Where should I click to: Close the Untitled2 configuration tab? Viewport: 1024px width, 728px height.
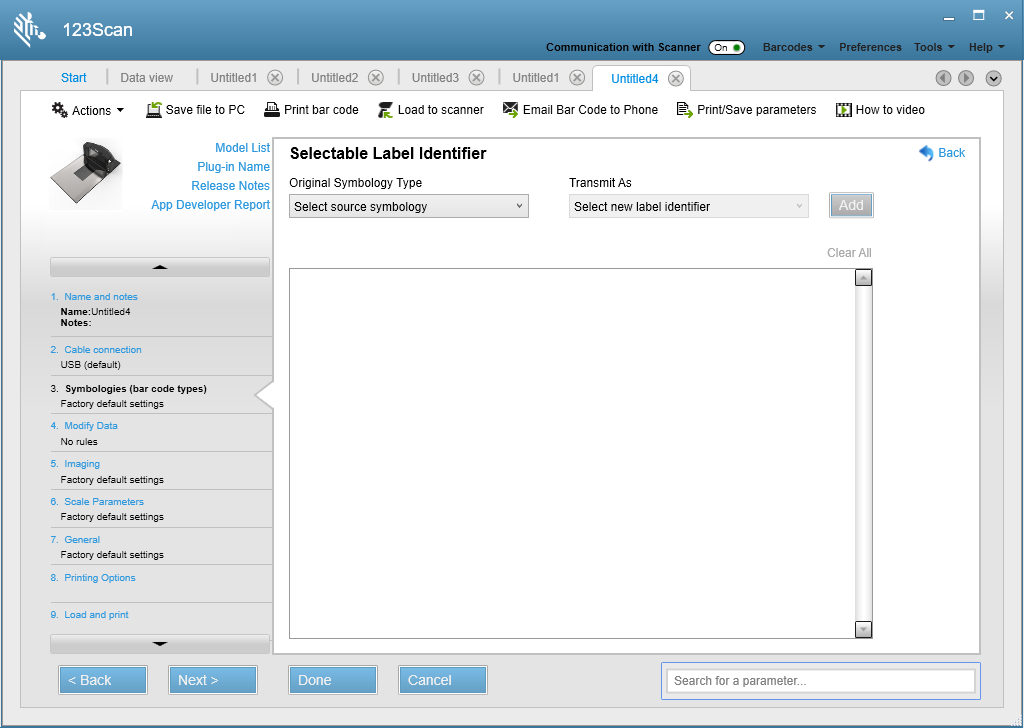[x=375, y=77]
